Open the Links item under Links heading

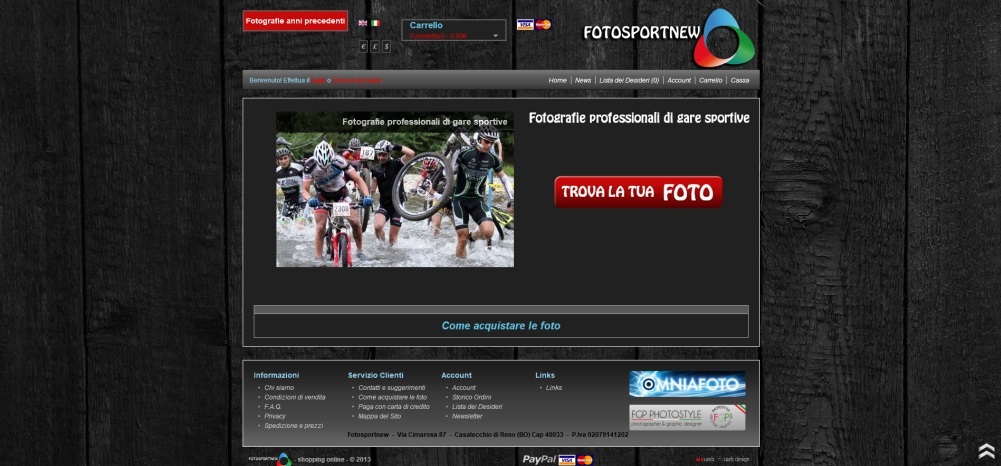(554, 387)
